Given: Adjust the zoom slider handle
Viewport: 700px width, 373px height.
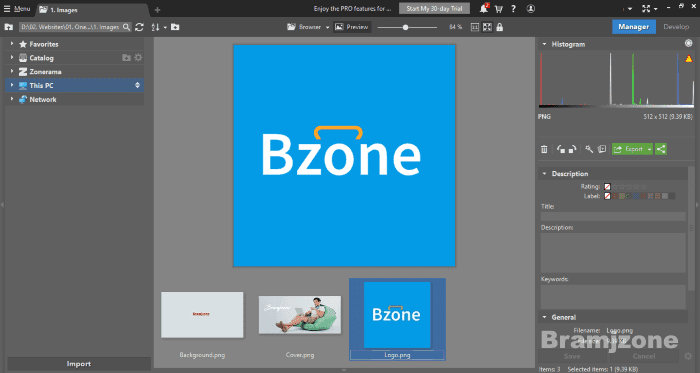Looking at the screenshot, I should (405, 27).
